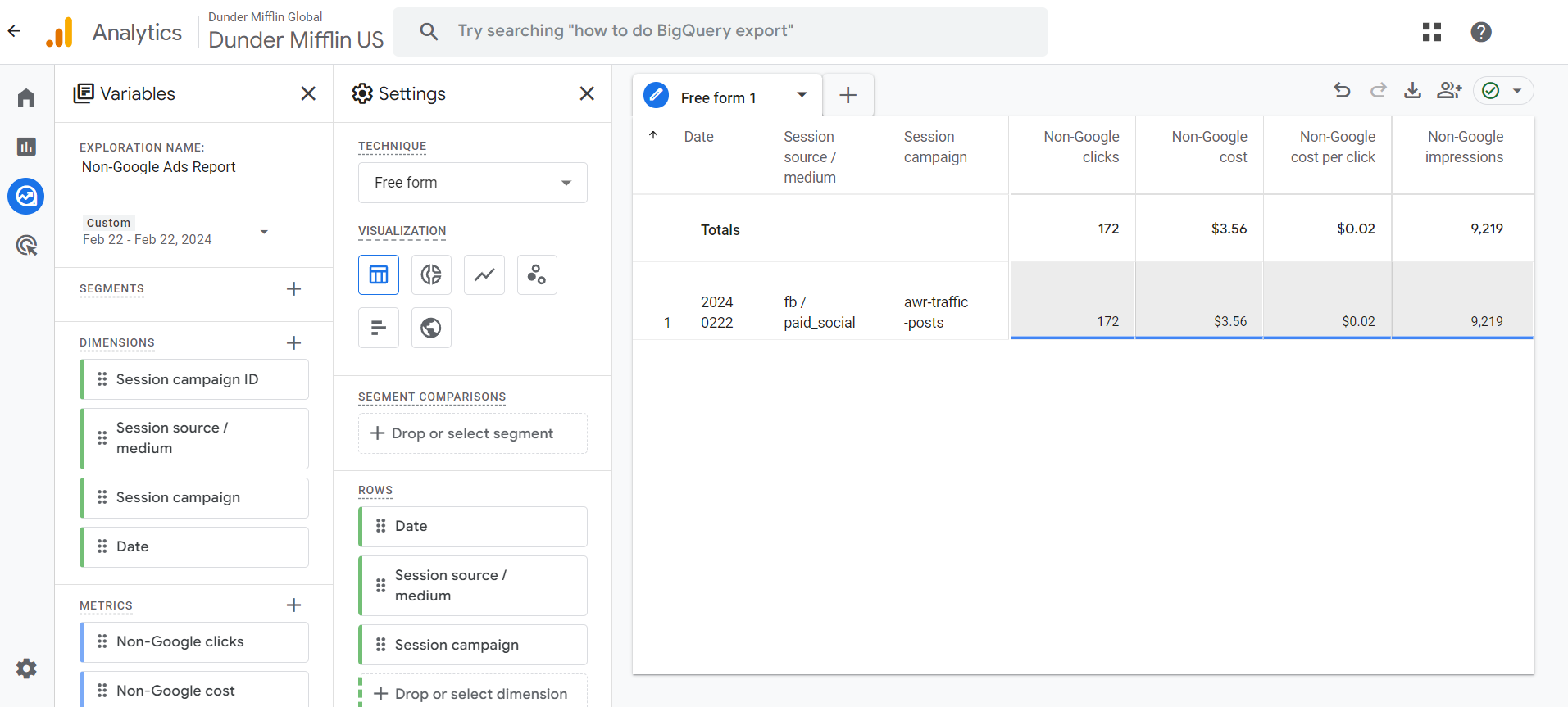This screenshot has height=707, width=1568.
Task: Add a new metric
Action: coord(293,605)
